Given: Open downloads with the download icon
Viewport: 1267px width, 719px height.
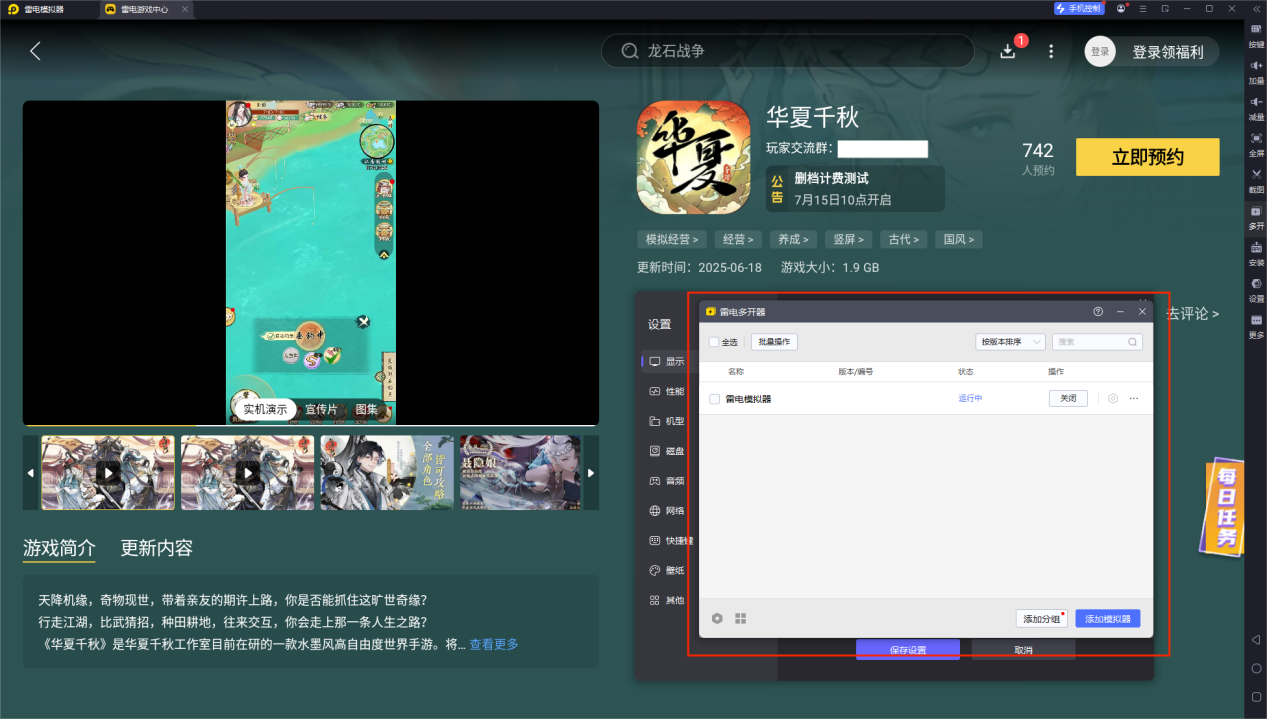Looking at the screenshot, I should tap(1008, 51).
